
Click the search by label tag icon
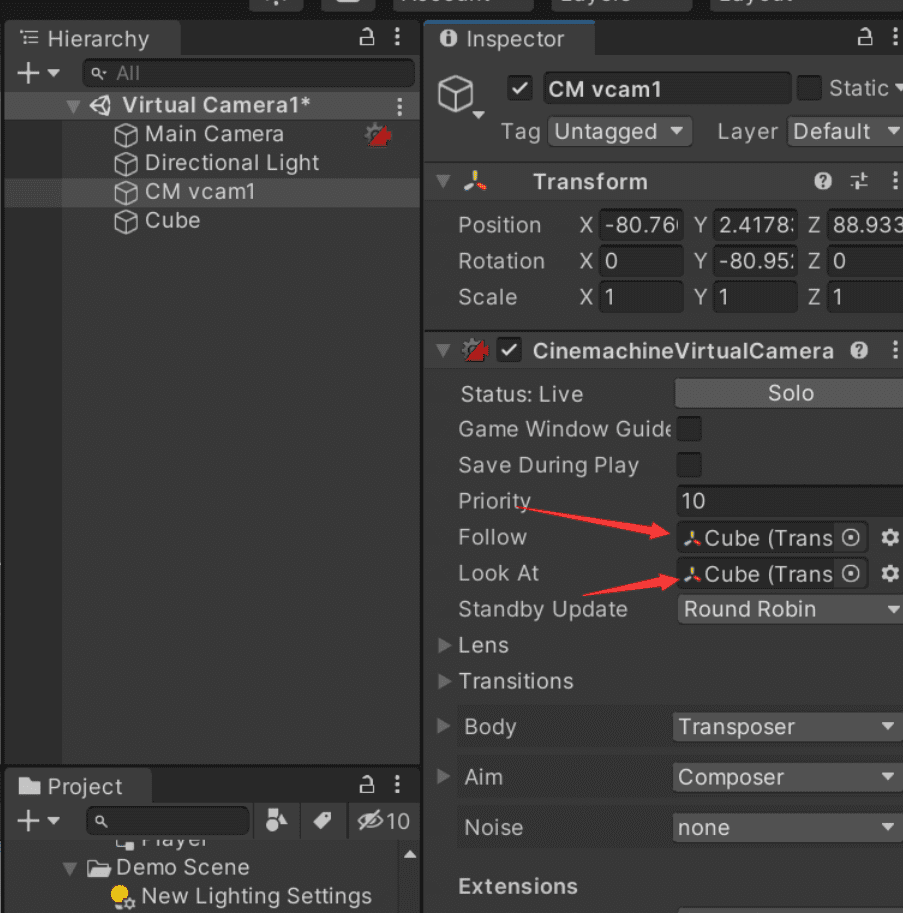tap(322, 821)
